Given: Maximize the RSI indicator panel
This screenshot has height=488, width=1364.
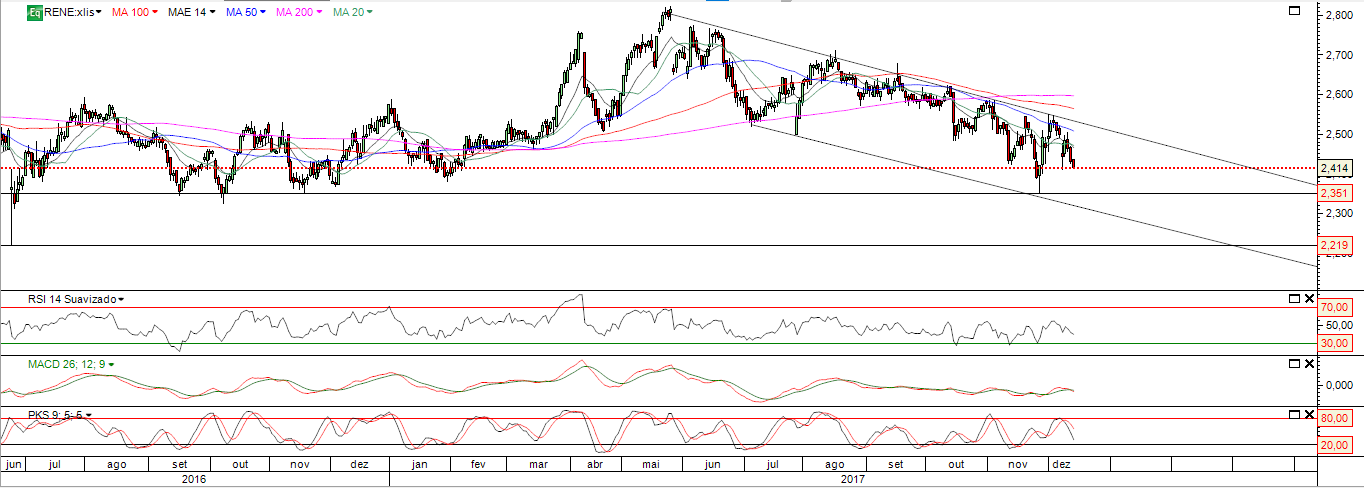Looking at the screenshot, I should click(x=1293, y=299).
